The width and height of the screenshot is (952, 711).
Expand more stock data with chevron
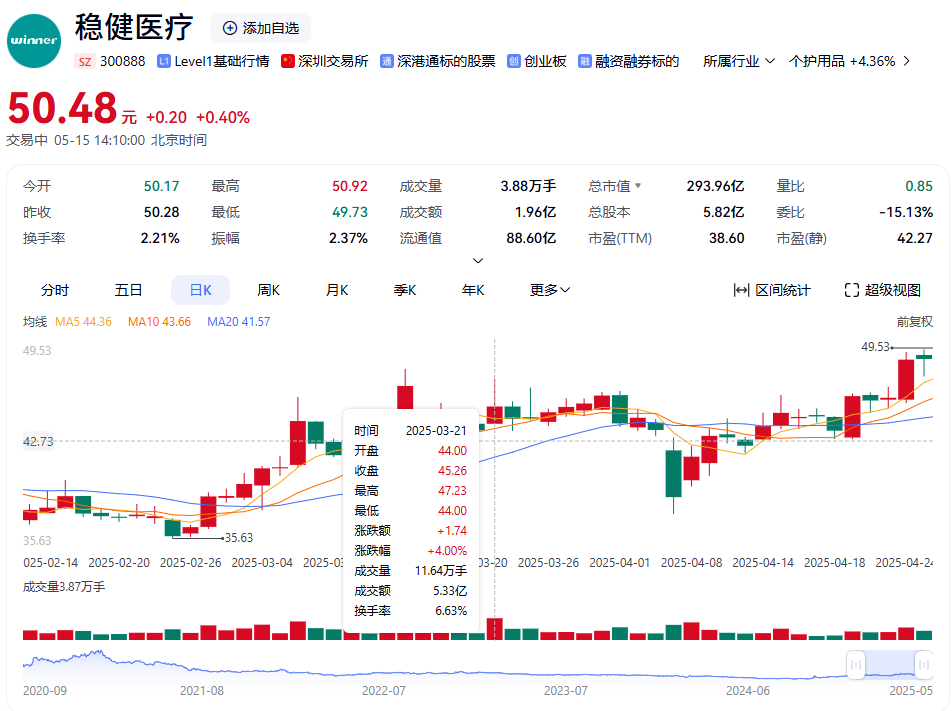[478, 261]
